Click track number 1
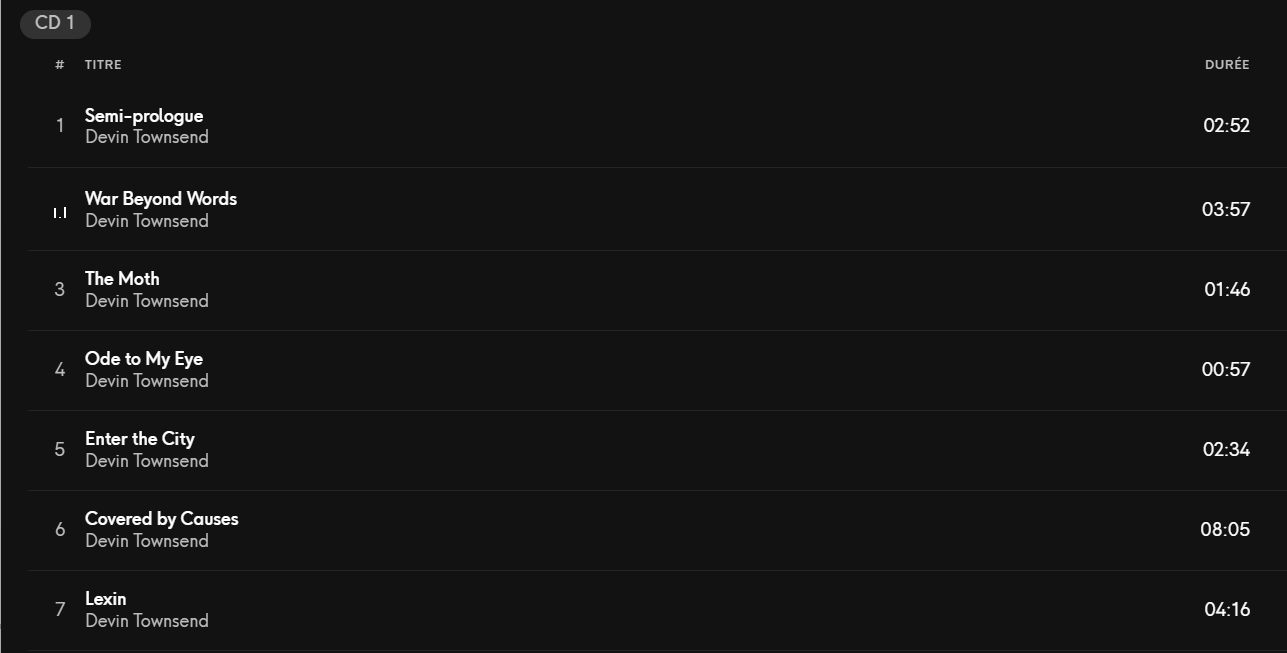 (60, 125)
